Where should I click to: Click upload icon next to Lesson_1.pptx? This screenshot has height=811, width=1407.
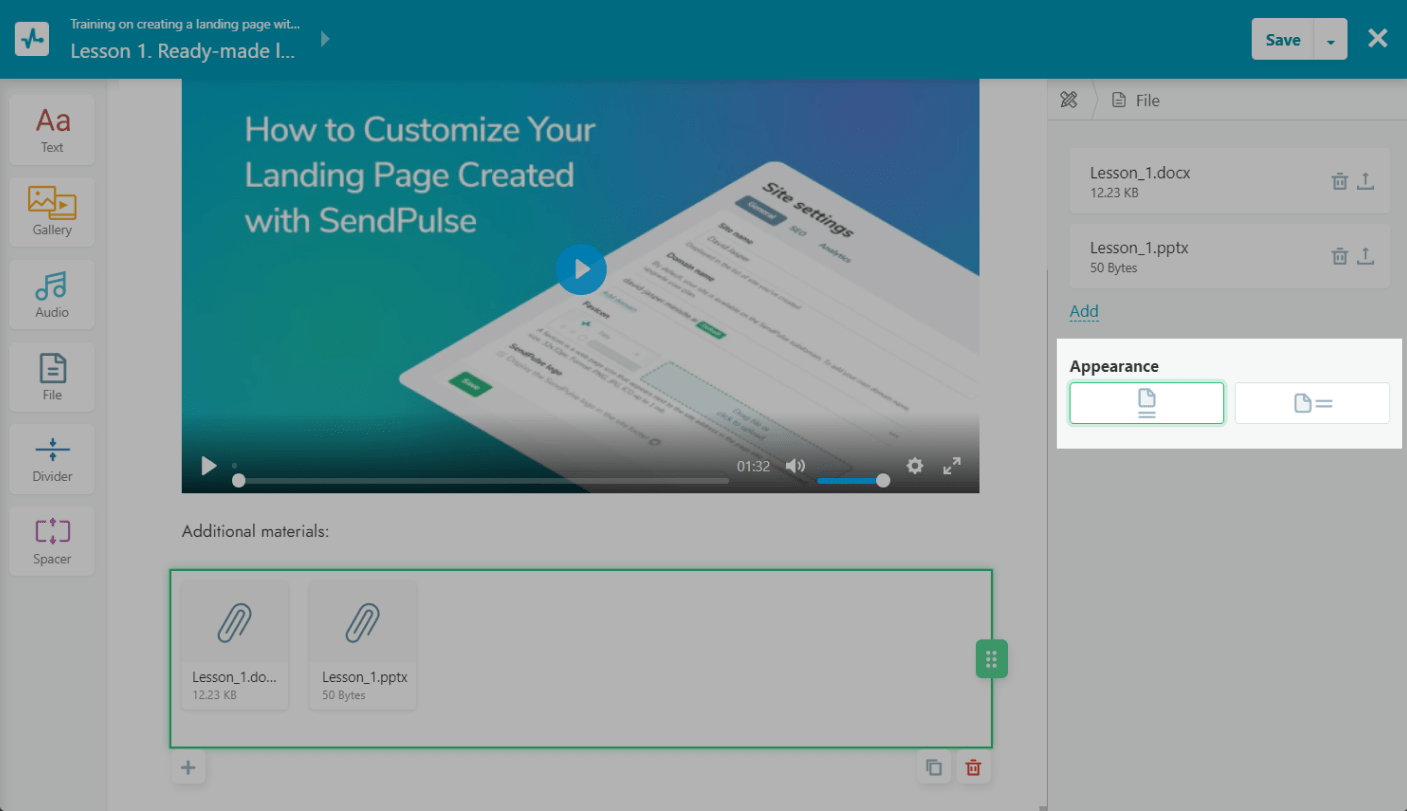[1366, 256]
